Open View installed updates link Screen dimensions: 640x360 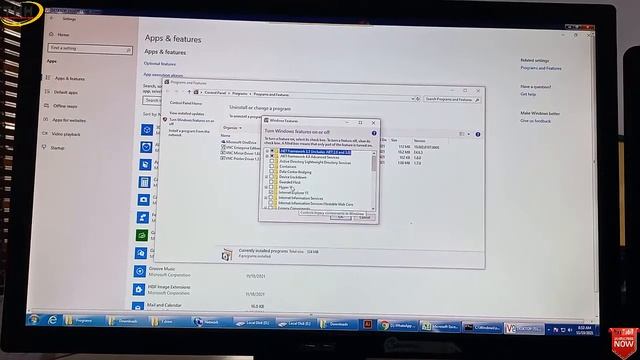[187, 113]
